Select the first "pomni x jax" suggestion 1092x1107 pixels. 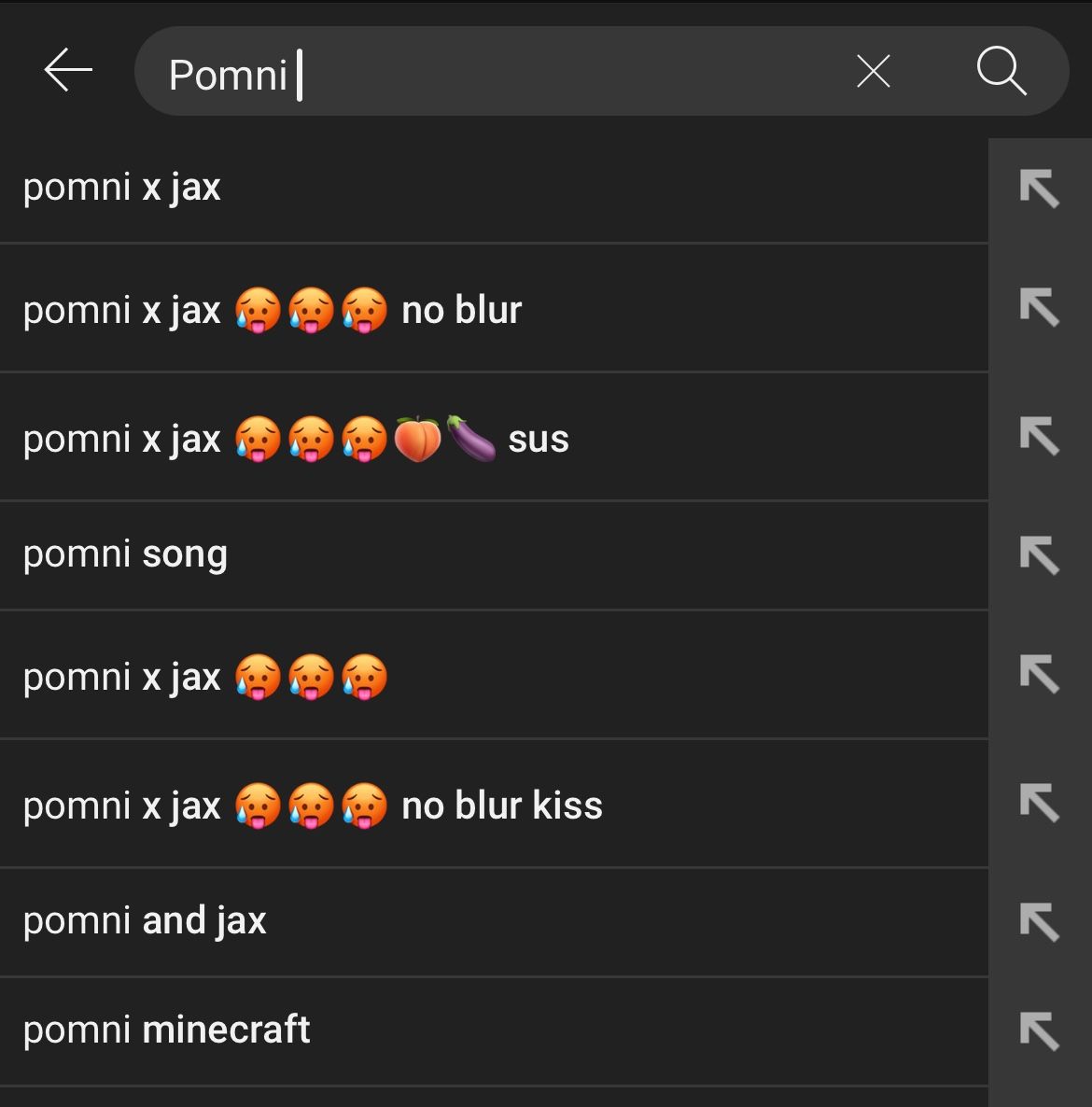[122, 188]
